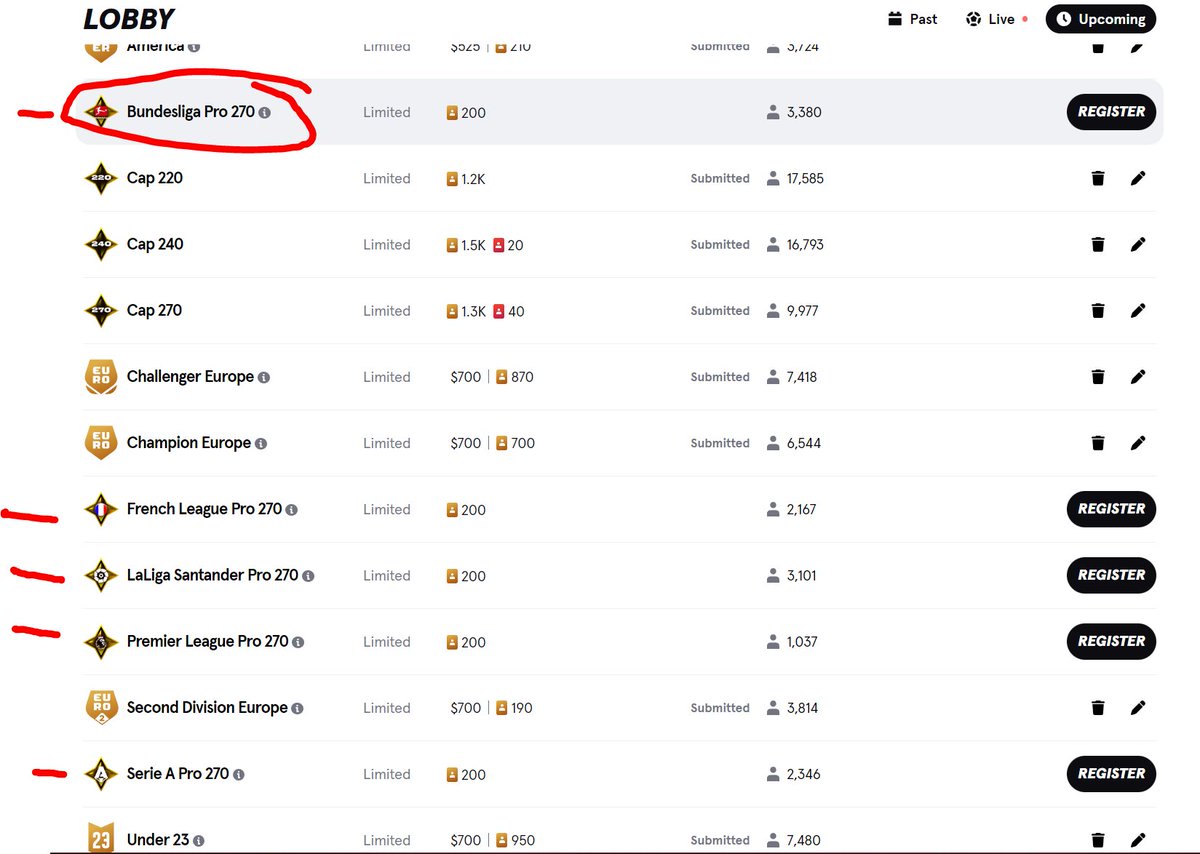
Task: Show info for Premier League Pro 270
Action: (x=299, y=642)
